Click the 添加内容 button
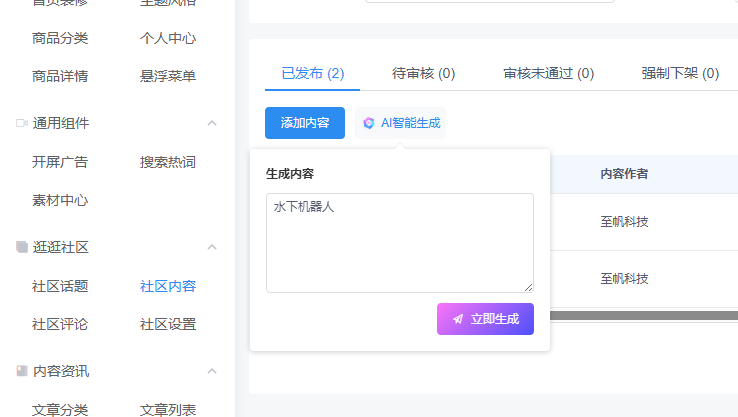Image resolution: width=738 pixels, height=417 pixels. pyautogui.click(x=305, y=123)
